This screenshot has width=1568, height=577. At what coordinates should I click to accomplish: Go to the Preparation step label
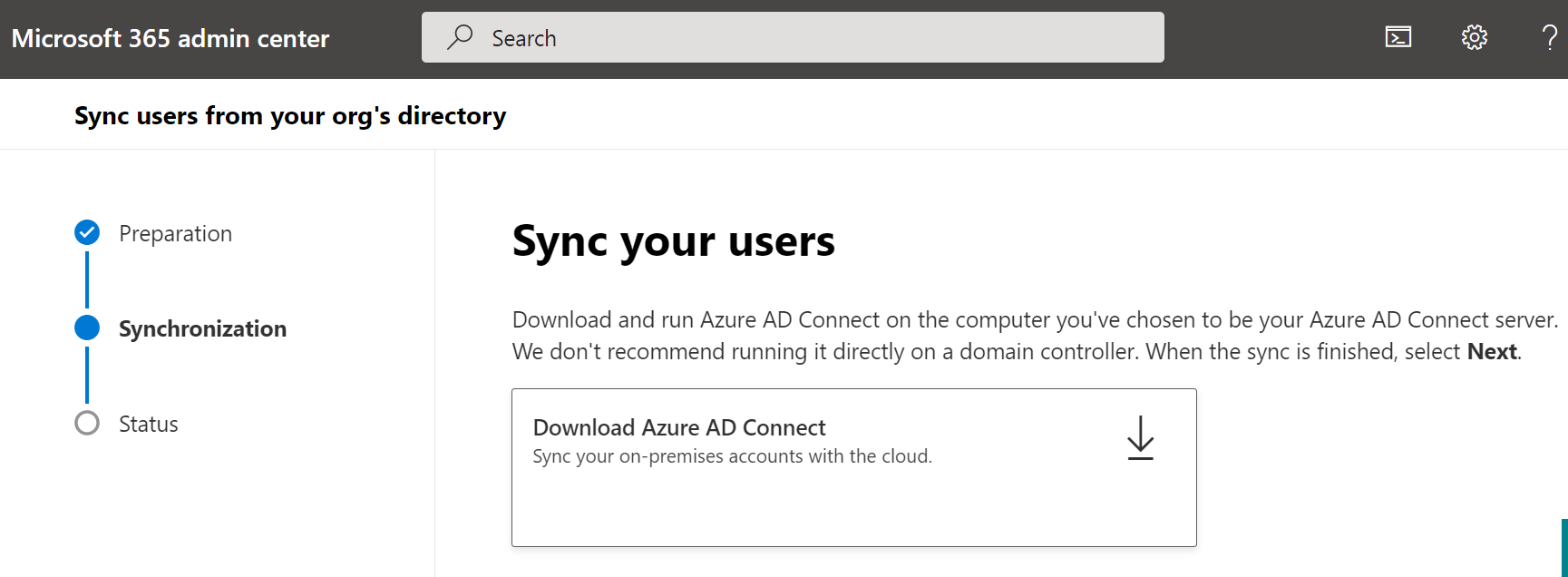(175, 234)
